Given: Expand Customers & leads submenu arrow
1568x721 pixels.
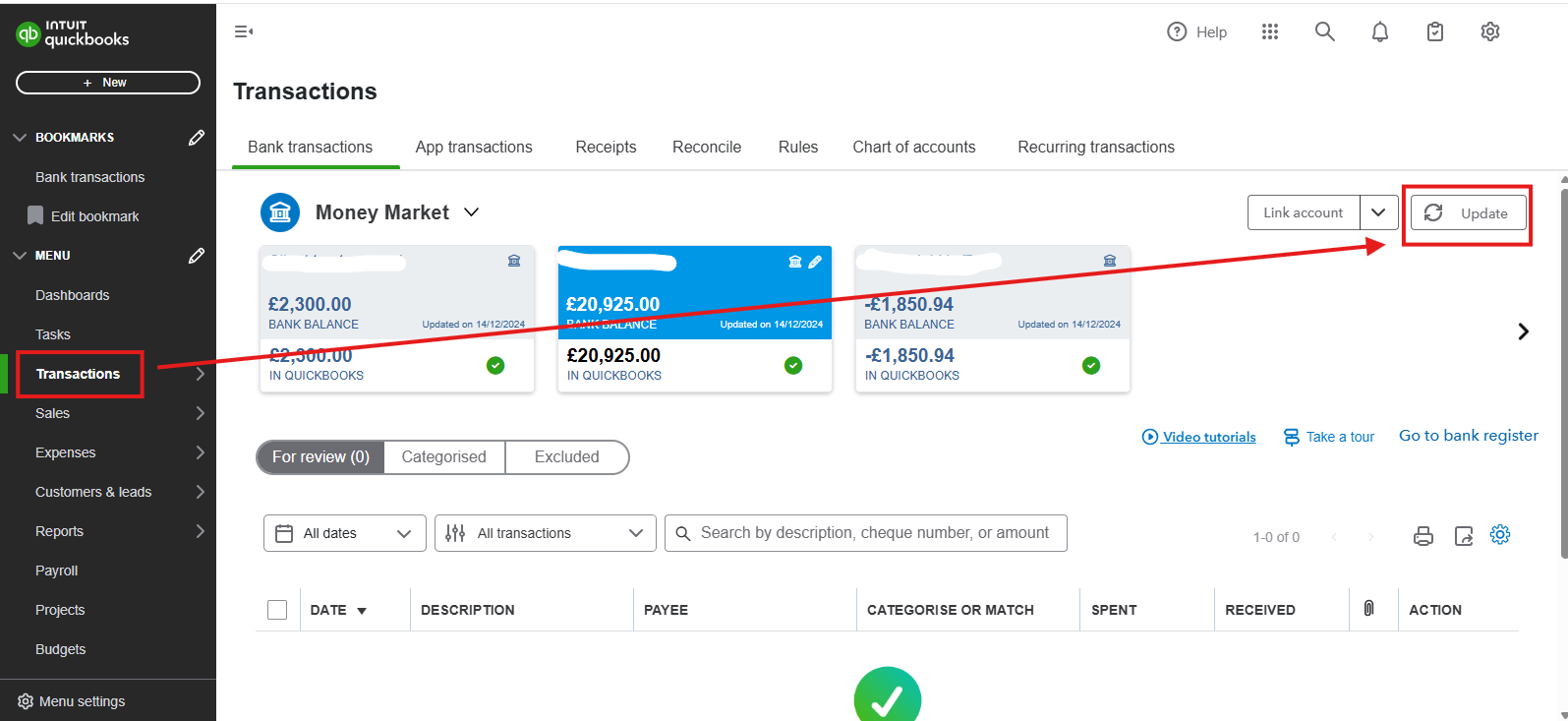Looking at the screenshot, I should 200,492.
